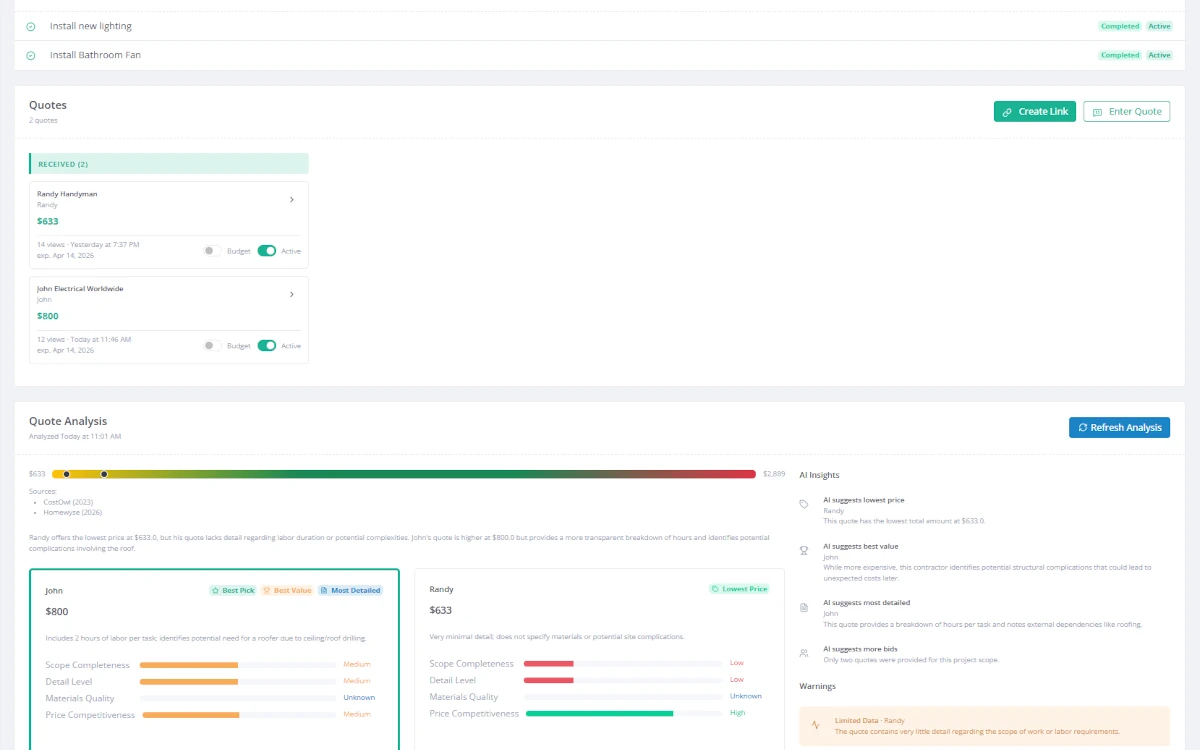Image resolution: width=1200 pixels, height=750 pixels.
Task: Click the Enter Quote button
Action: click(x=1126, y=111)
